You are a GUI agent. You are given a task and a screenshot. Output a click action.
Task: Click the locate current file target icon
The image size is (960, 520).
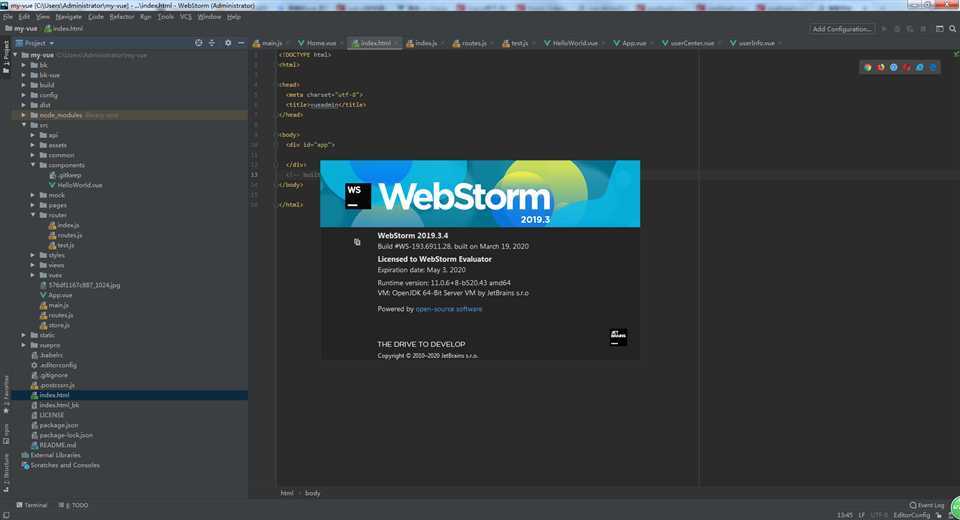coord(198,43)
